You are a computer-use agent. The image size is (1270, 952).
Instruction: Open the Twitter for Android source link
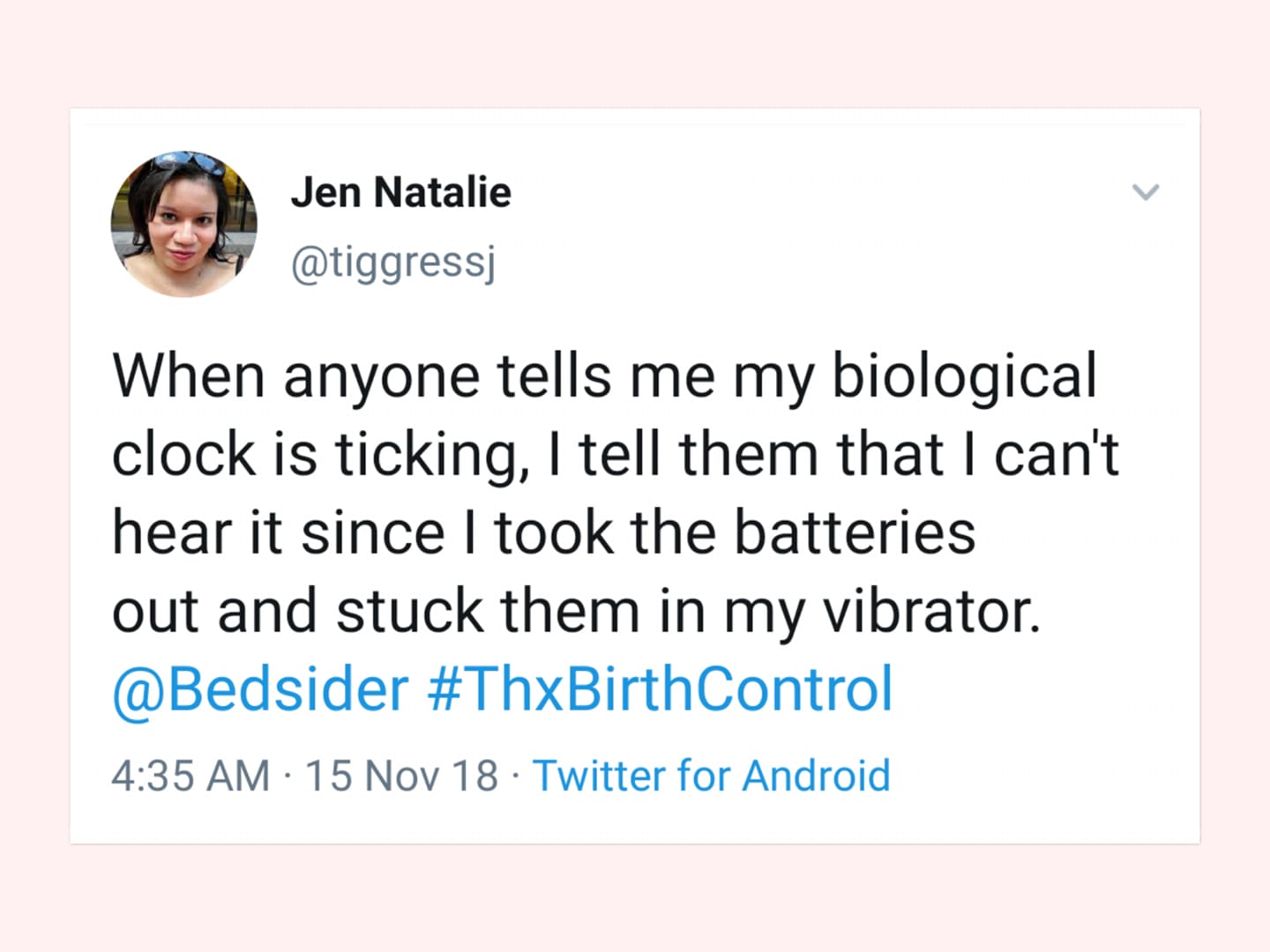click(712, 777)
